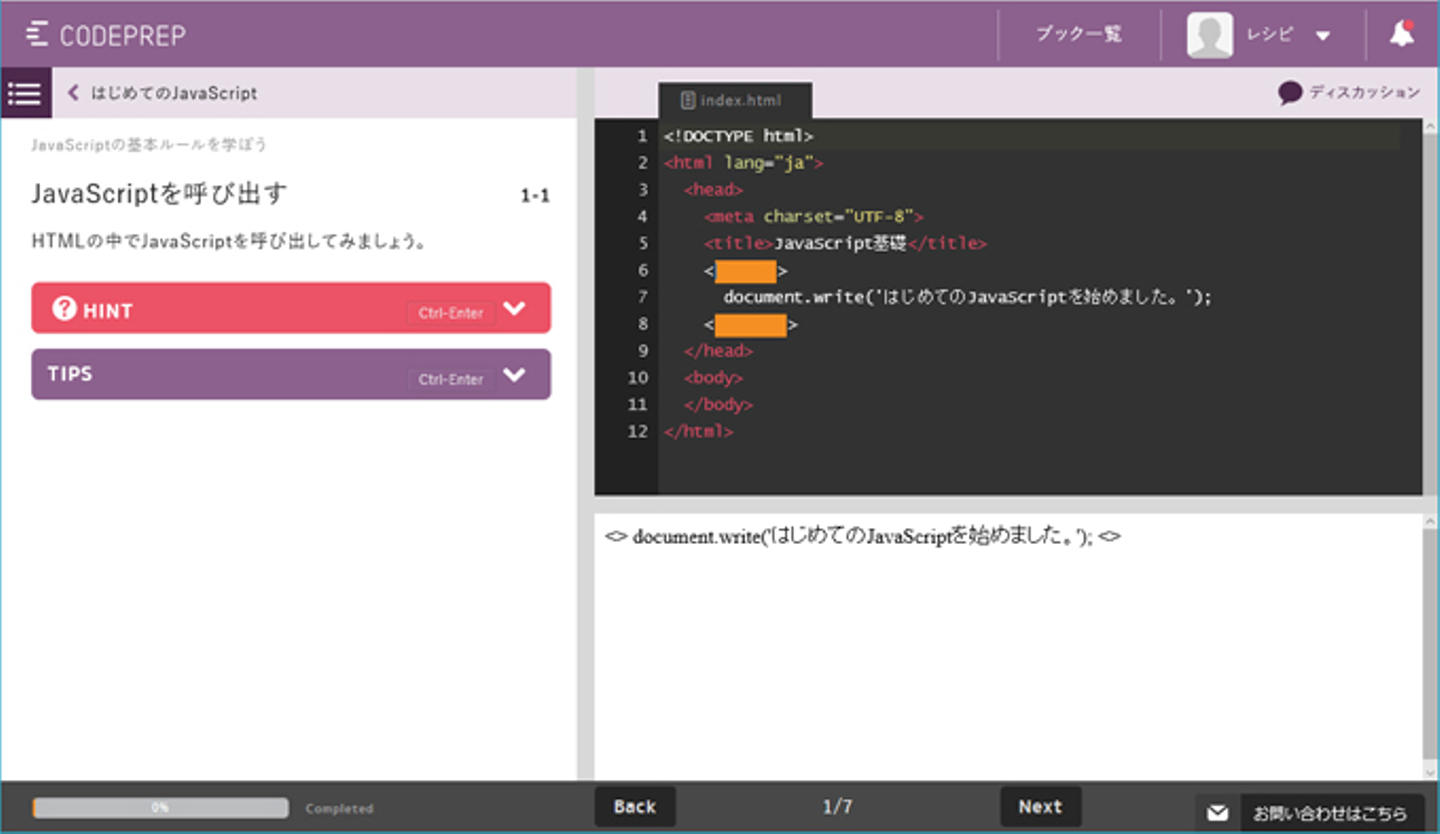Viewport: 1440px width, 834px height.
Task: Expand the HINT panel chevron
Action: 514,309
